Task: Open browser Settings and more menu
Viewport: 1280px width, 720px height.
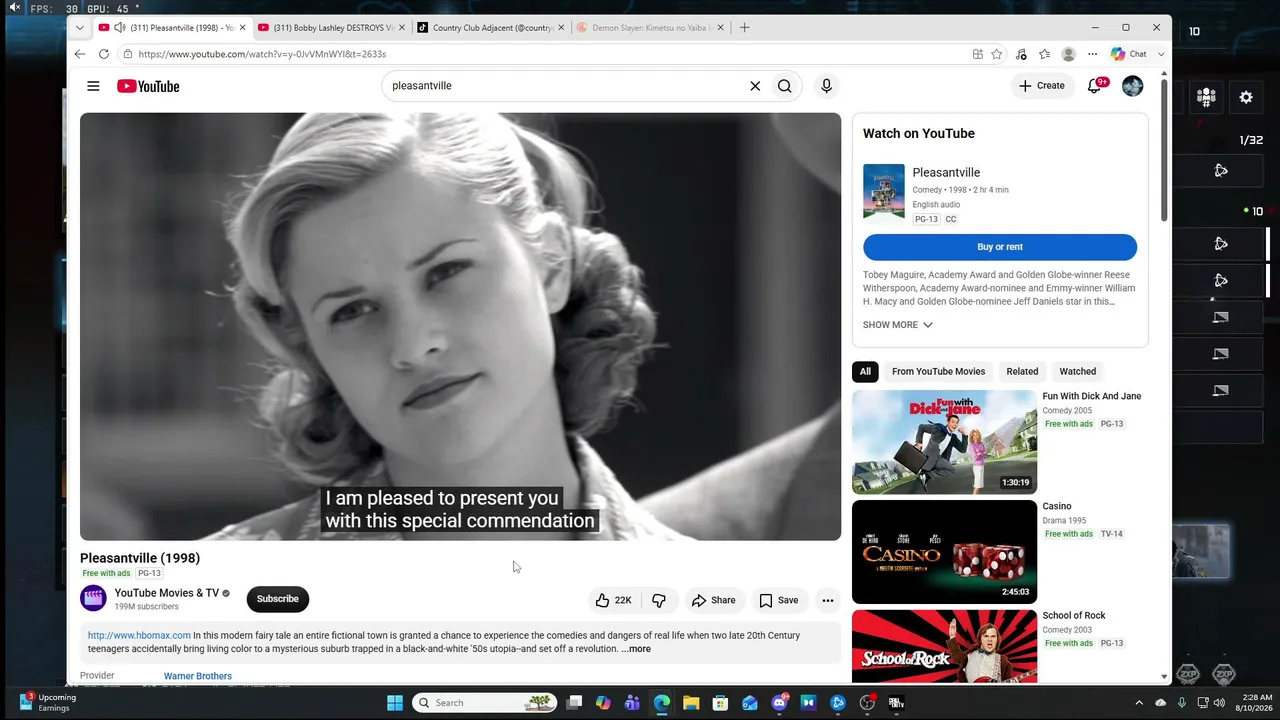Action: [1092, 54]
